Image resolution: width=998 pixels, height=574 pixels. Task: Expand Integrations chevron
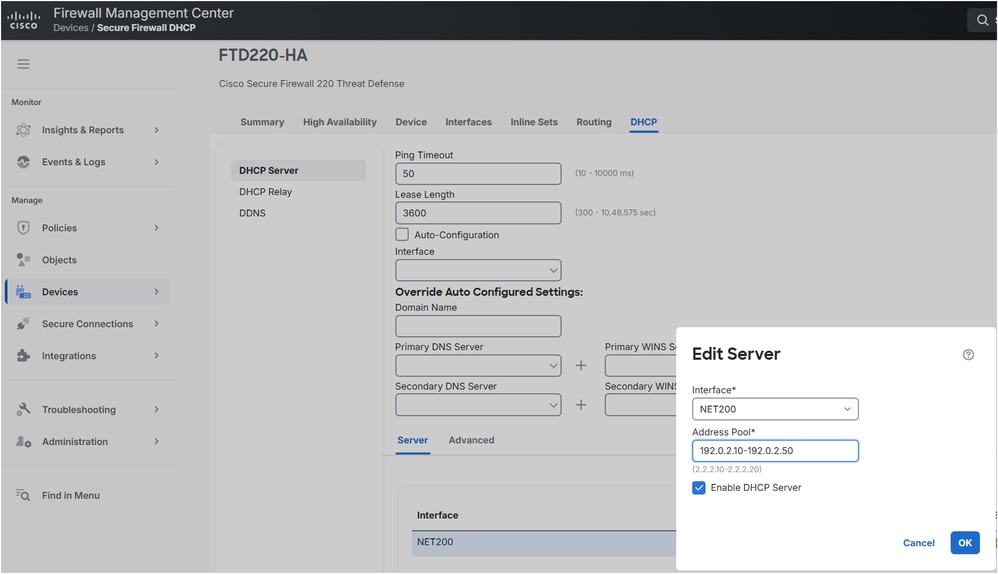(x=157, y=355)
